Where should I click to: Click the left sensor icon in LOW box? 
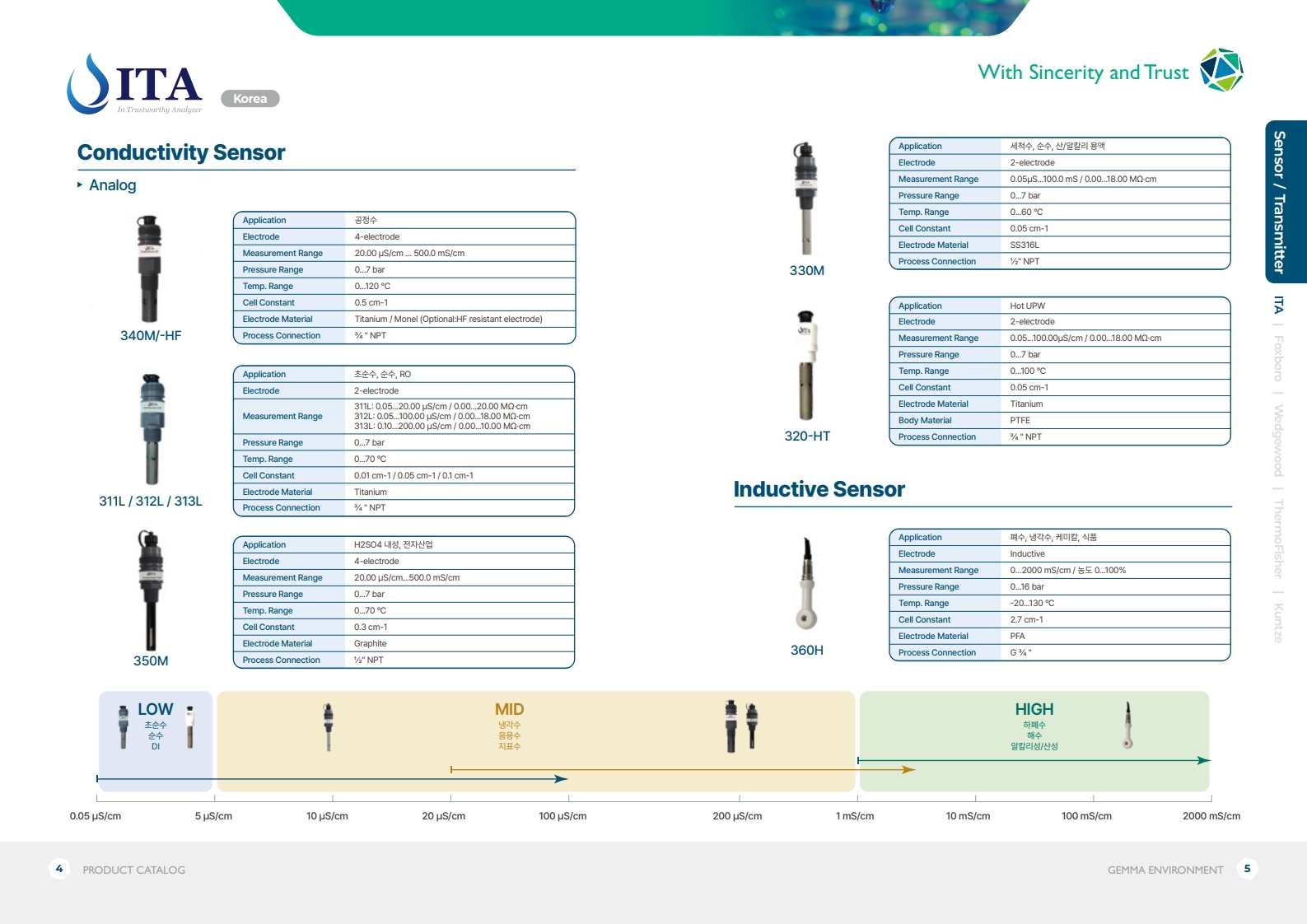point(124,726)
